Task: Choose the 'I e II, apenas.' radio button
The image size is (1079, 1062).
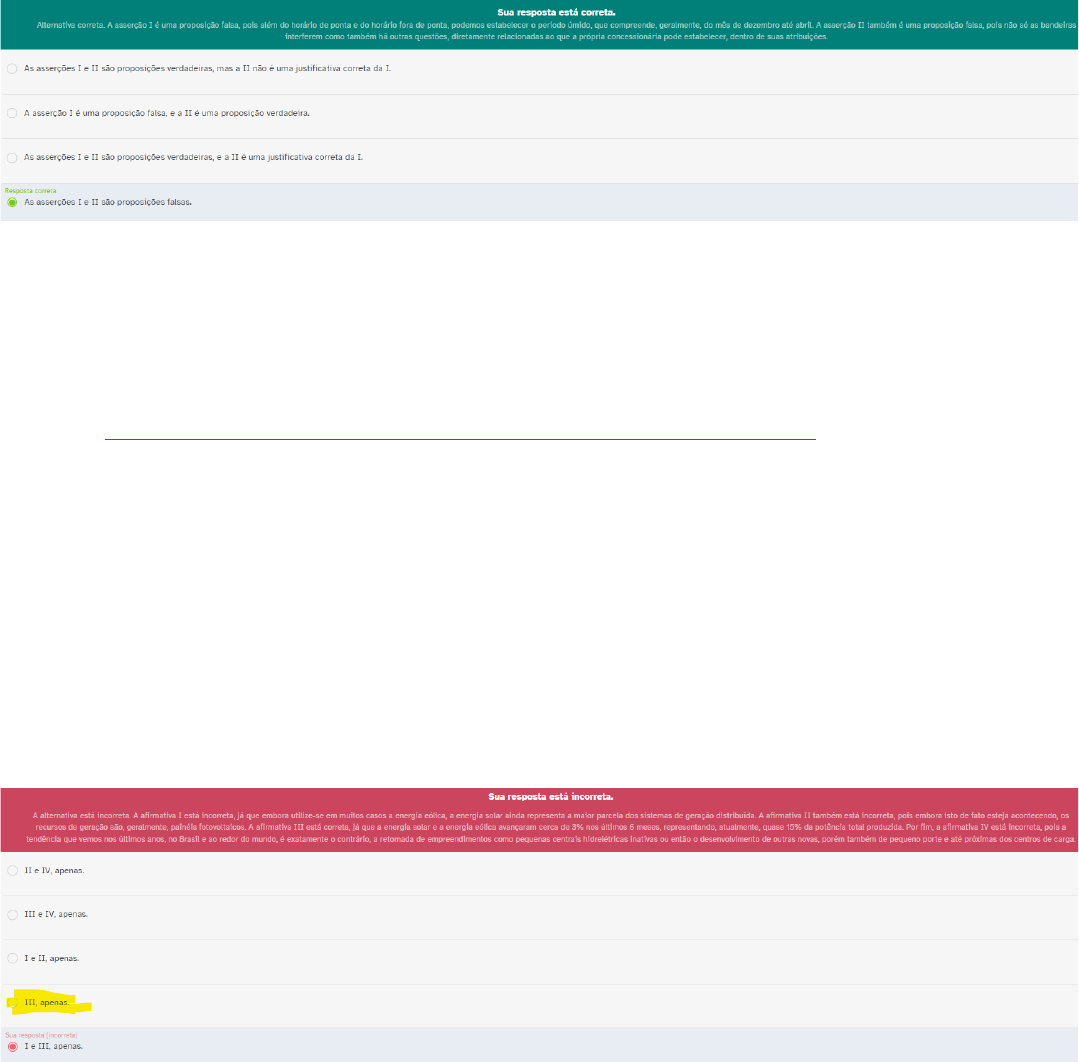Action: tap(12, 958)
